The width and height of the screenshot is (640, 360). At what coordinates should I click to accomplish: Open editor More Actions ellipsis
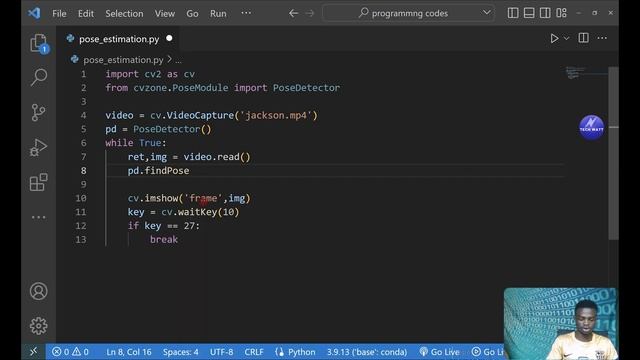pyautogui.click(x=602, y=38)
